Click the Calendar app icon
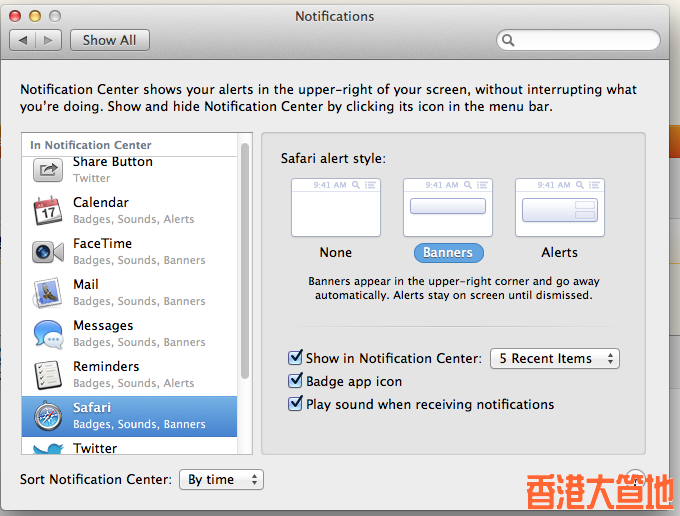The image size is (680, 516). (x=48, y=210)
